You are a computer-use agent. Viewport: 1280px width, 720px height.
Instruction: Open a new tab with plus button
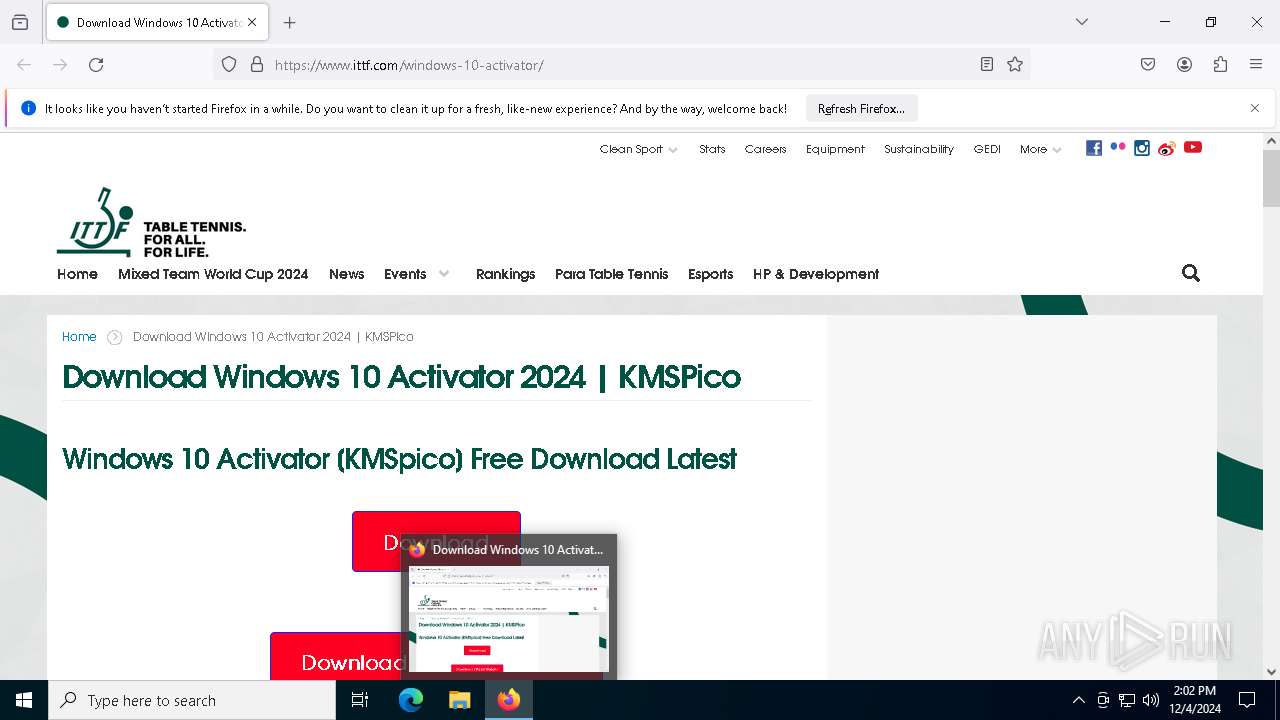290,22
